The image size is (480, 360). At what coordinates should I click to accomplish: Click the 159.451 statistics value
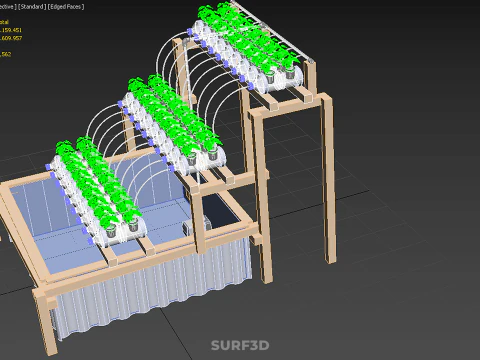(12, 30)
